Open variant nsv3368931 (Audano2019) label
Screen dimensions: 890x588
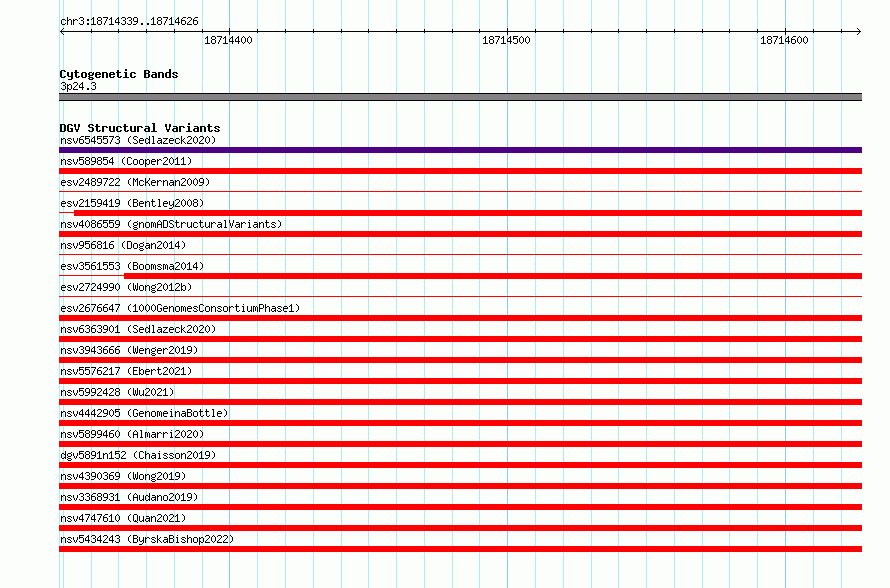coord(129,497)
